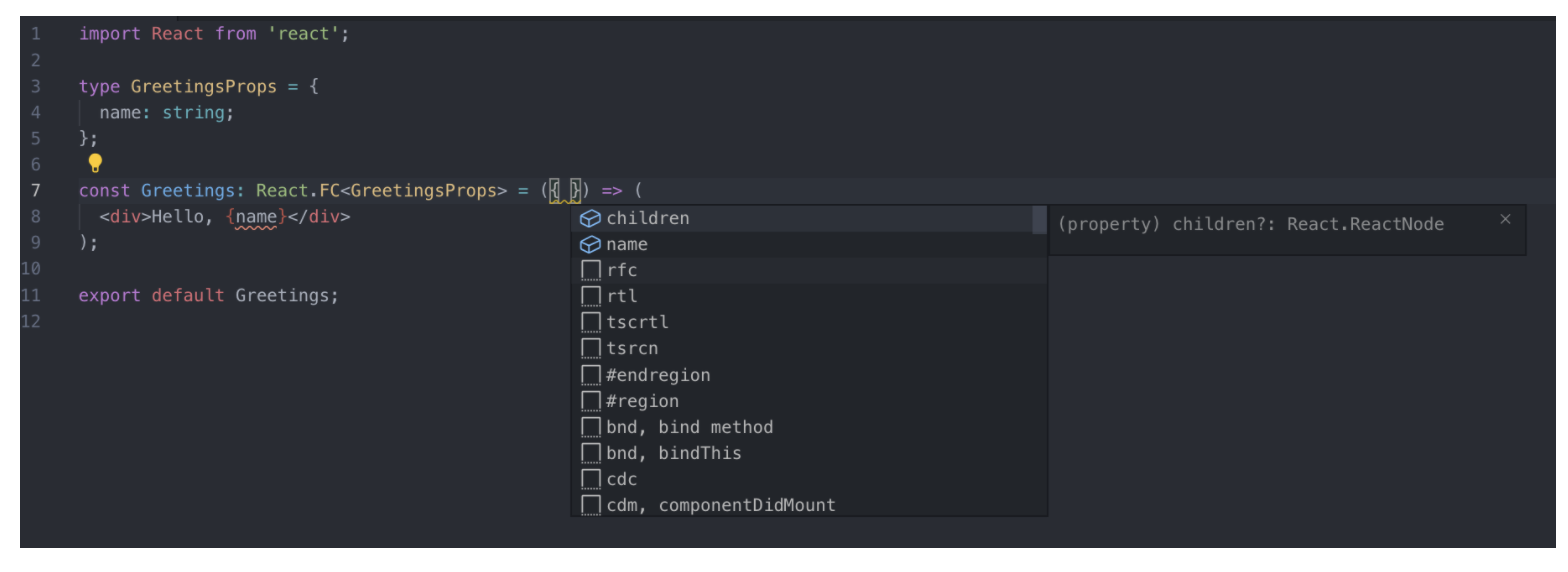
Task: Click the suggestion list scrollbar thumb
Action: pyautogui.click(x=1039, y=220)
